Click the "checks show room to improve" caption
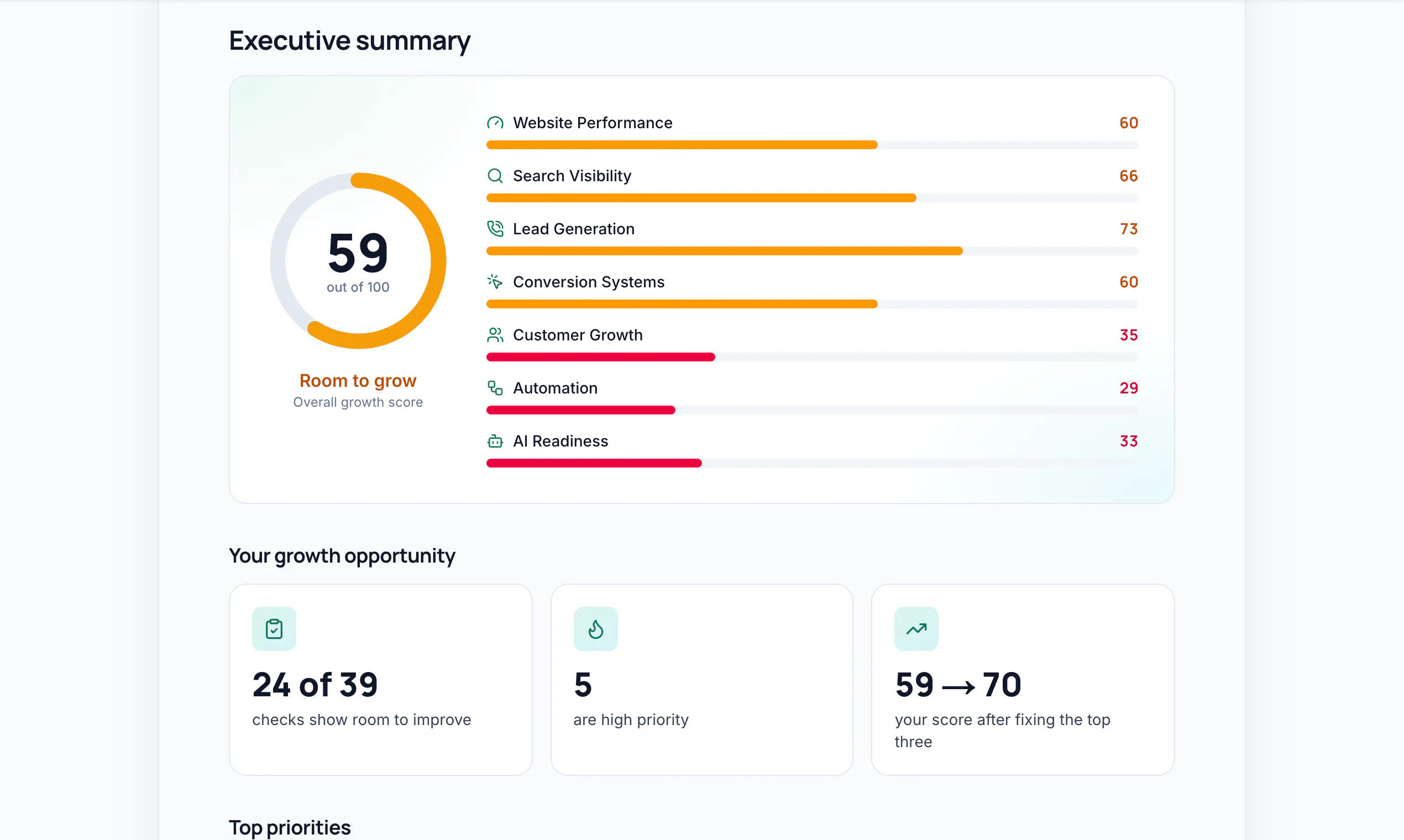This screenshot has height=840, width=1404. (361, 720)
